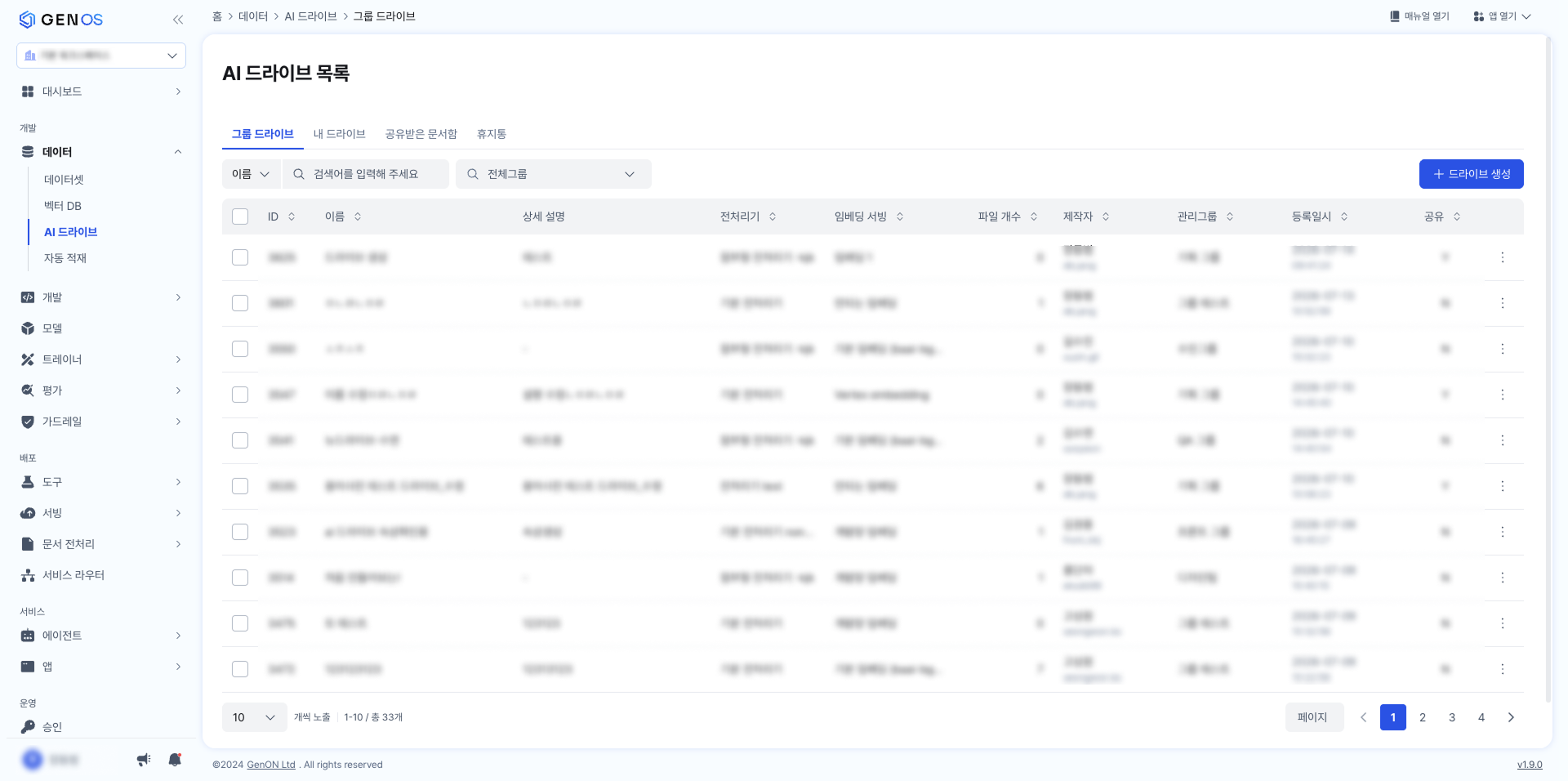Sort by 임베딩 서빙 column
Viewport: 1568px width, 781px height.
coord(900,216)
